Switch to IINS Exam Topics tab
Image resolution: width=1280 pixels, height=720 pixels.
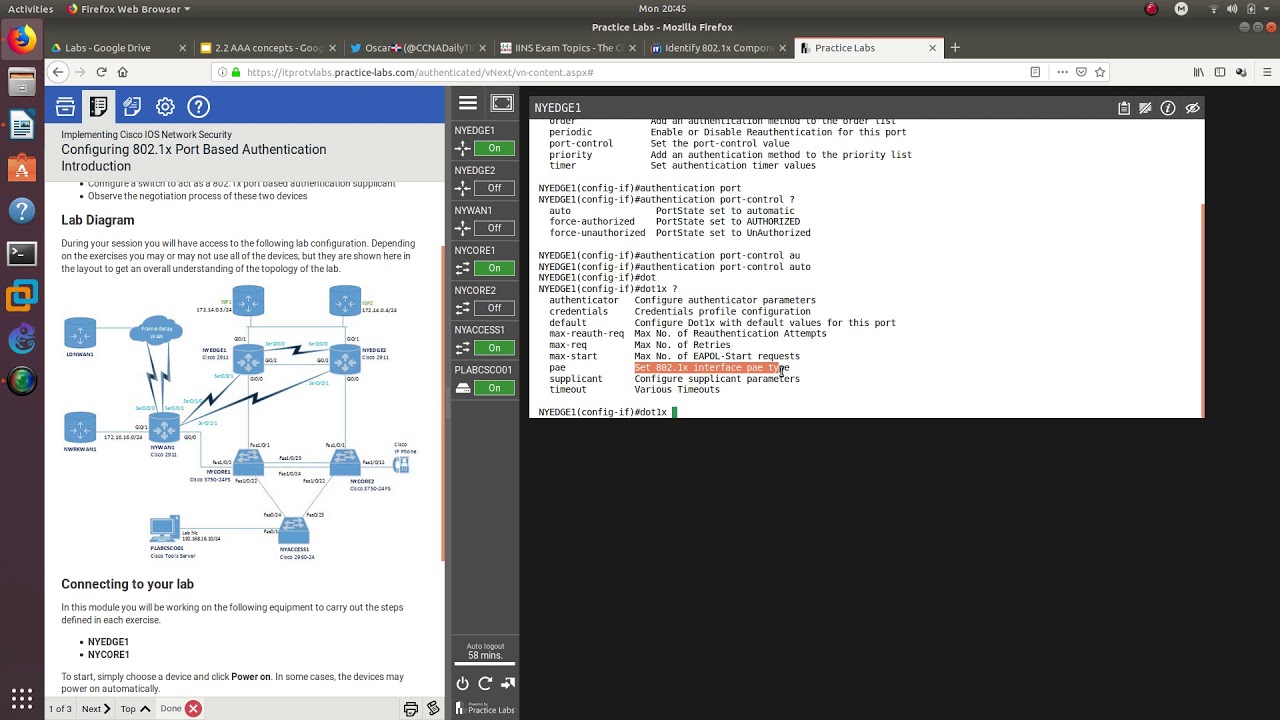coord(567,47)
